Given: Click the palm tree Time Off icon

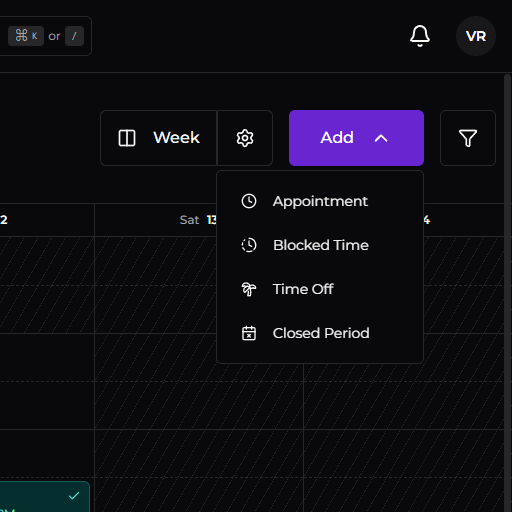Looking at the screenshot, I should point(249,289).
